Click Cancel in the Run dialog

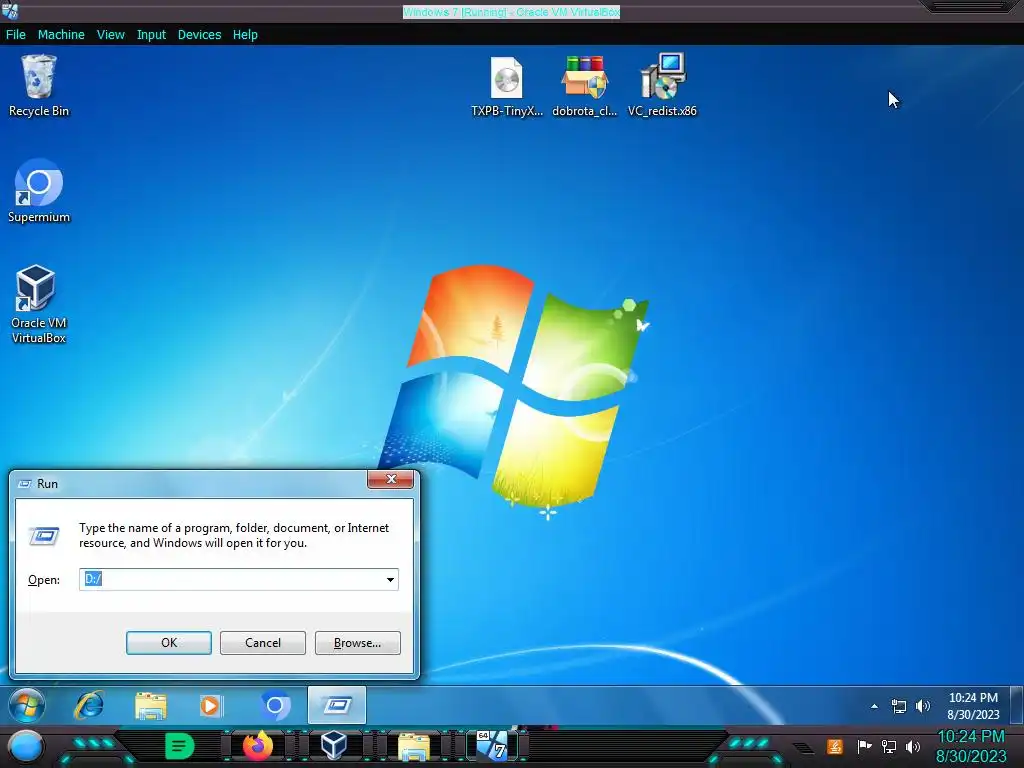[x=263, y=643]
